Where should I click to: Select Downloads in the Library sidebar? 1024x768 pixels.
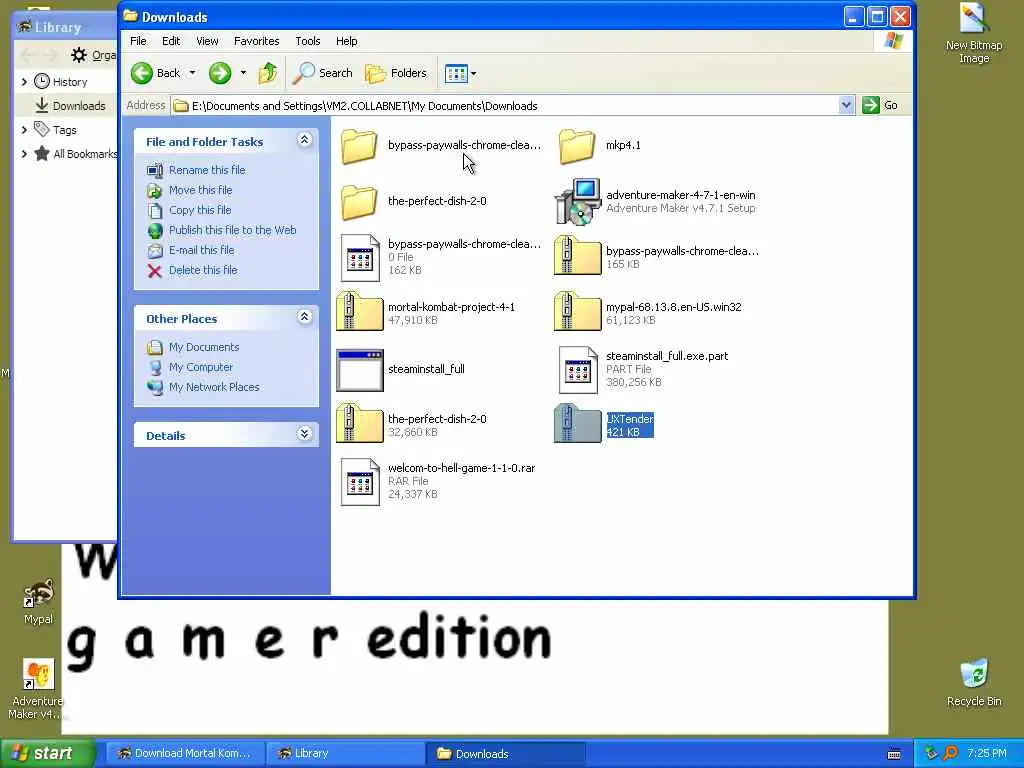(70, 106)
